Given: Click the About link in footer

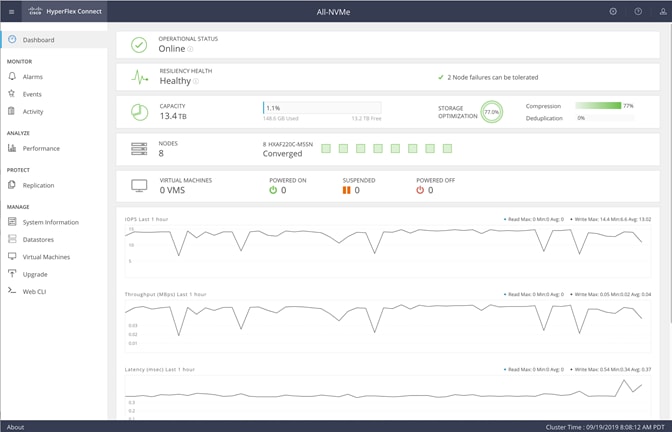Looking at the screenshot, I should tap(15, 427).
